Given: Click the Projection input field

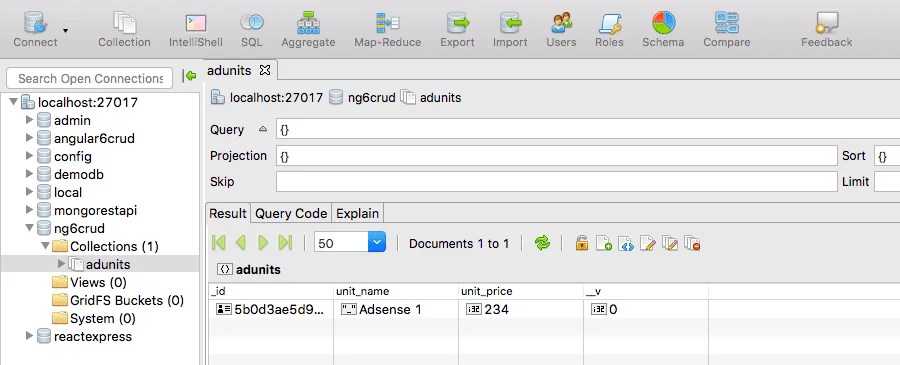Looking at the screenshot, I should pyautogui.click(x=556, y=156).
